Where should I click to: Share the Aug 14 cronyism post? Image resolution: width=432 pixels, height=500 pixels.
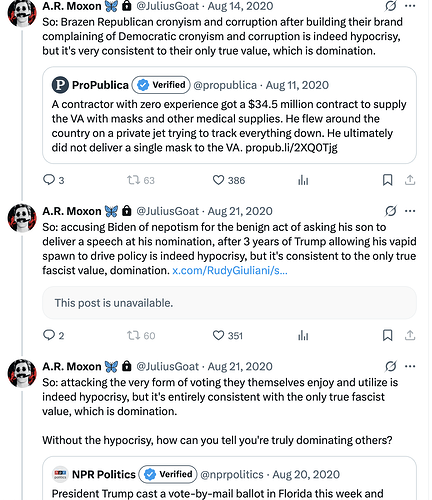[410, 180]
